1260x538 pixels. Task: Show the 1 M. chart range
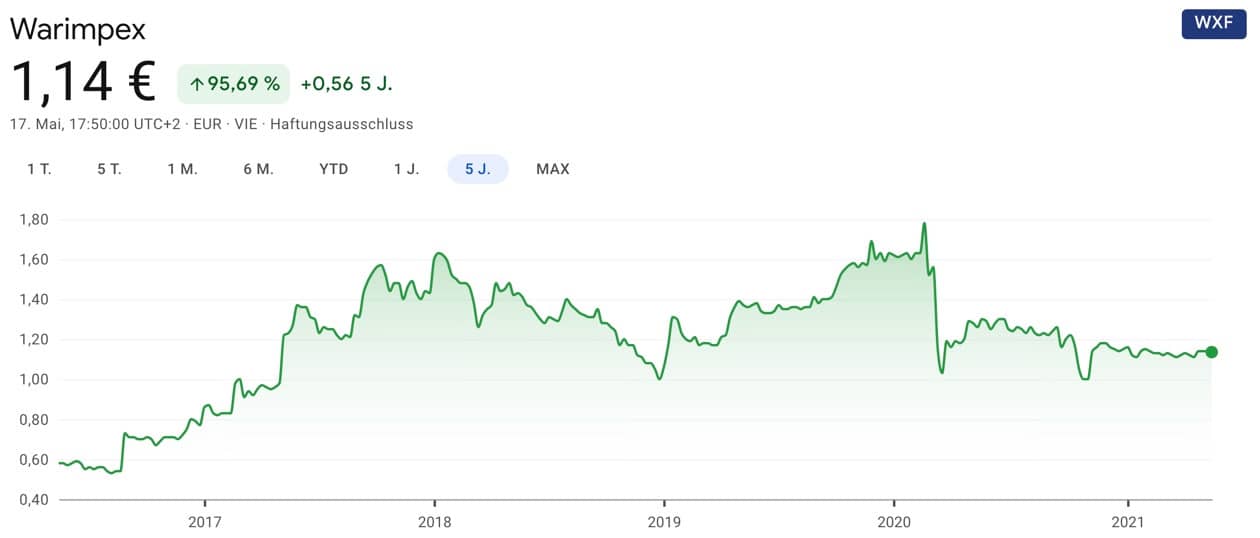[x=182, y=169]
